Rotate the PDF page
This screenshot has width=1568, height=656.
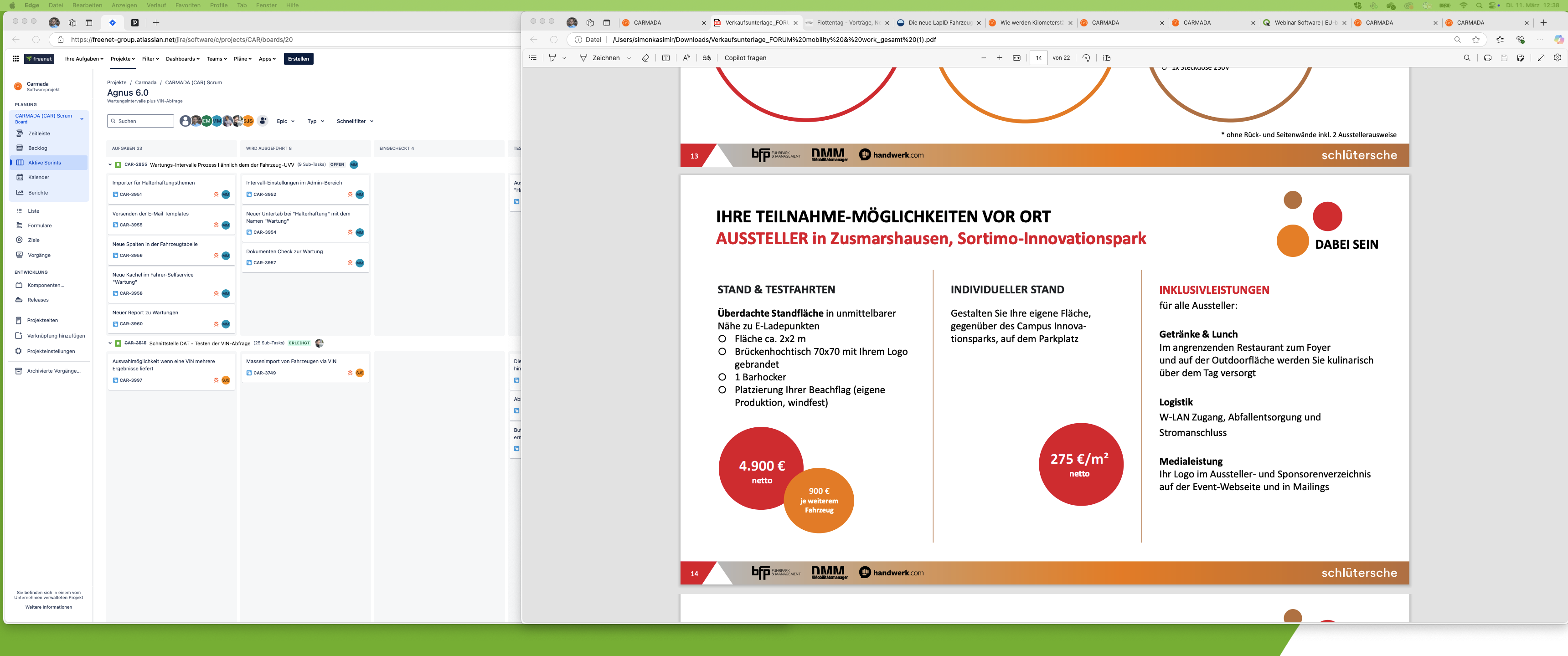point(1087,58)
